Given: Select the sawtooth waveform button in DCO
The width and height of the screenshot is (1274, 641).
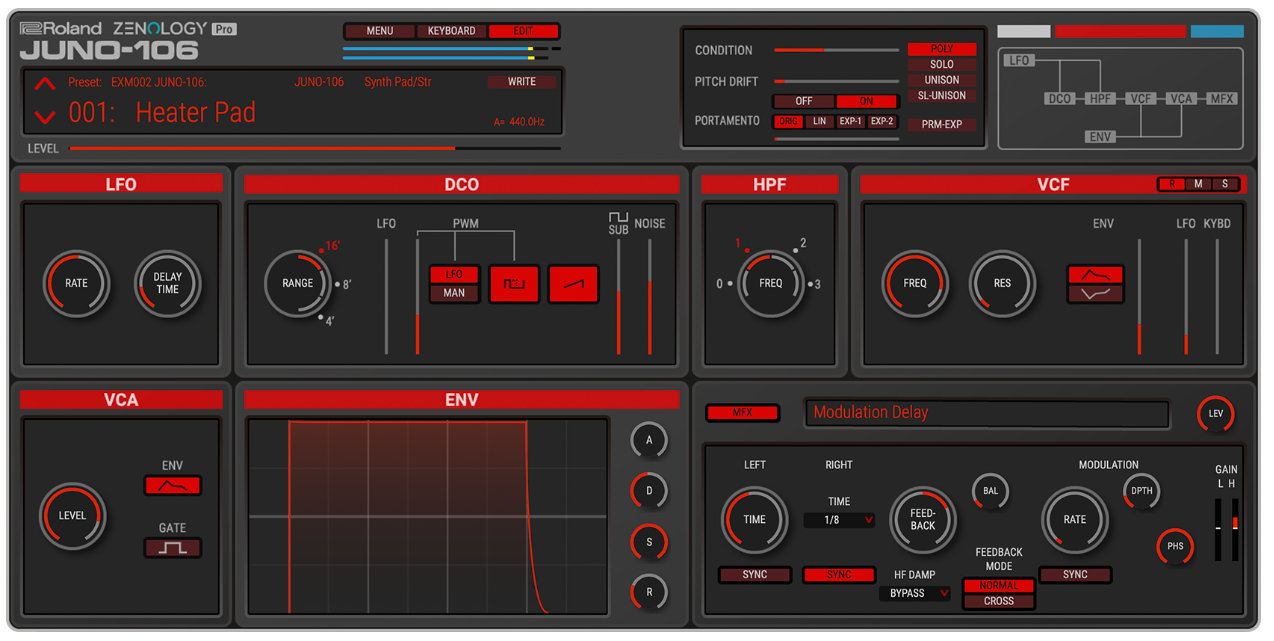Looking at the screenshot, I should [x=574, y=284].
